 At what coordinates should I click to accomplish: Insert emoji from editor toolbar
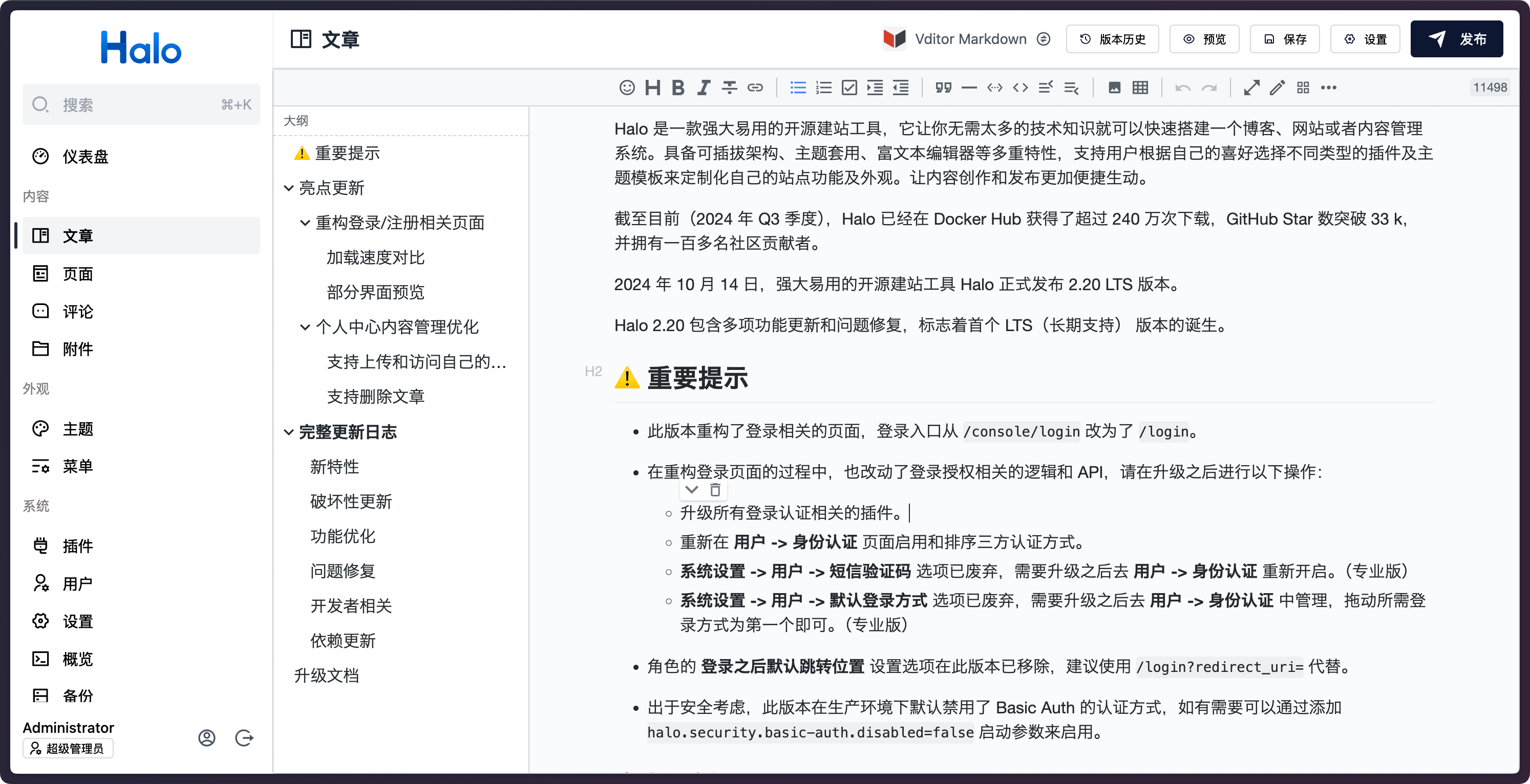(627, 88)
